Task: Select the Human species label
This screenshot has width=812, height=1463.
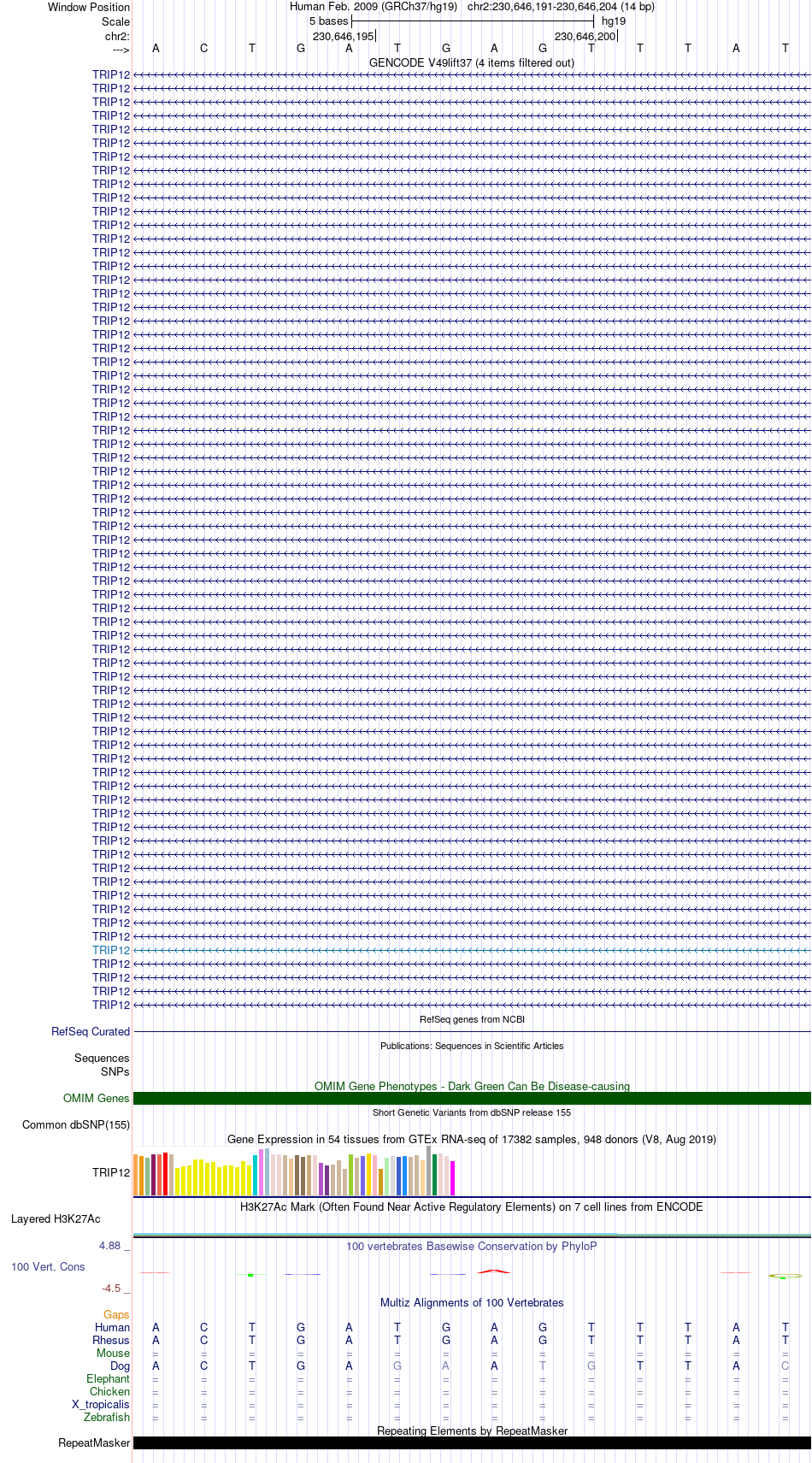Action: 112,1327
